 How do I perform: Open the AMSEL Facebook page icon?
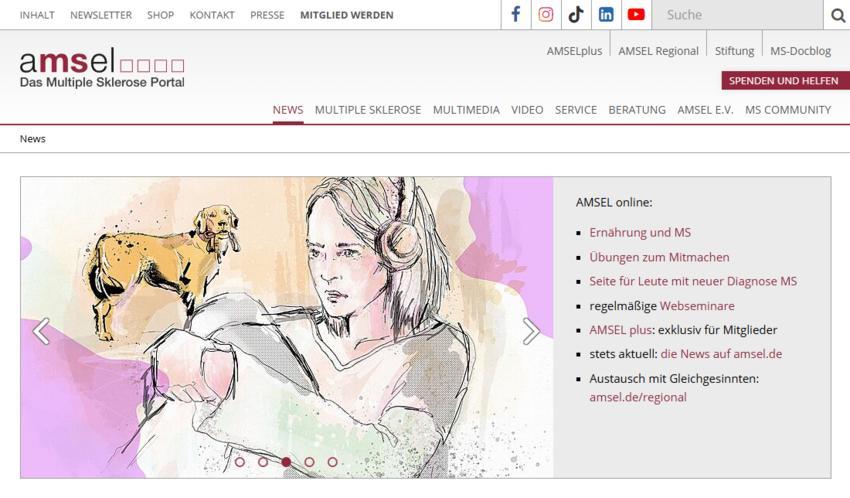(x=516, y=15)
